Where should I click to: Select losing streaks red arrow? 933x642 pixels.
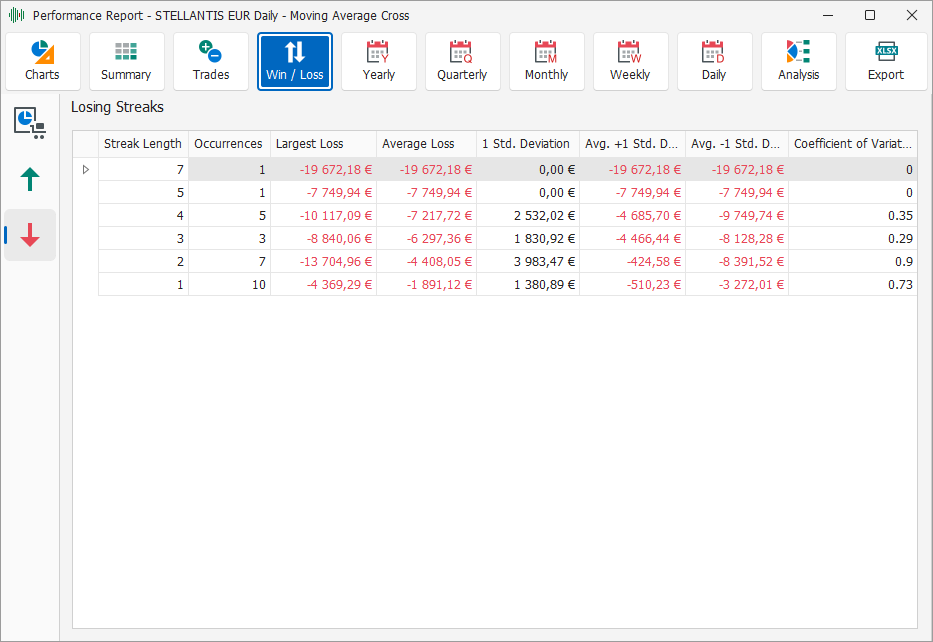click(30, 235)
